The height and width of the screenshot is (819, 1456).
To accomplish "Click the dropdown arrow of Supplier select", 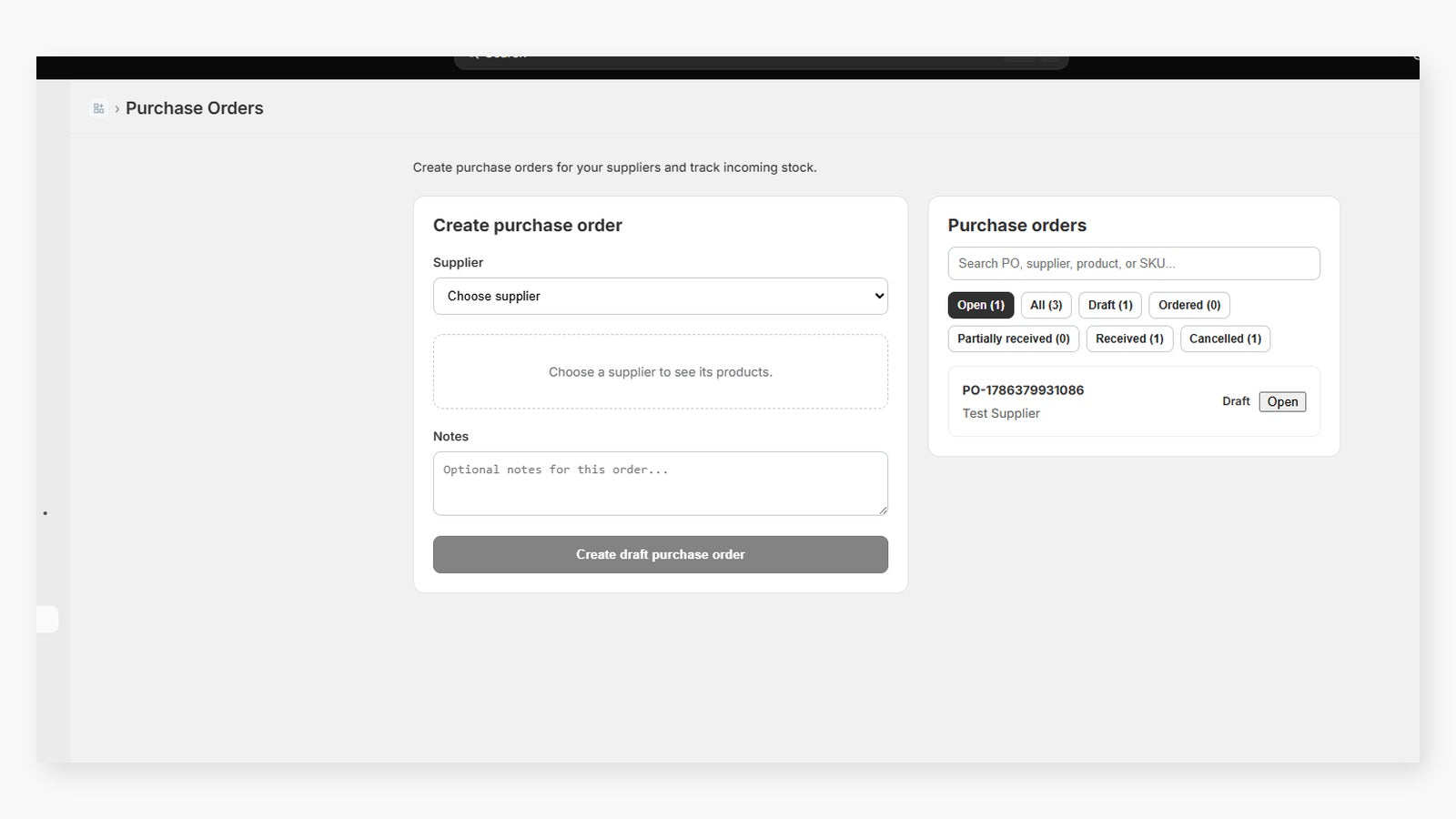I will click(x=878, y=296).
